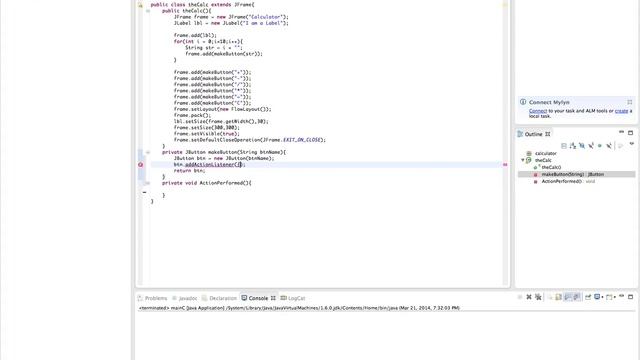
Task: Remove All Terminated Launches in Console
Action: coord(538,297)
